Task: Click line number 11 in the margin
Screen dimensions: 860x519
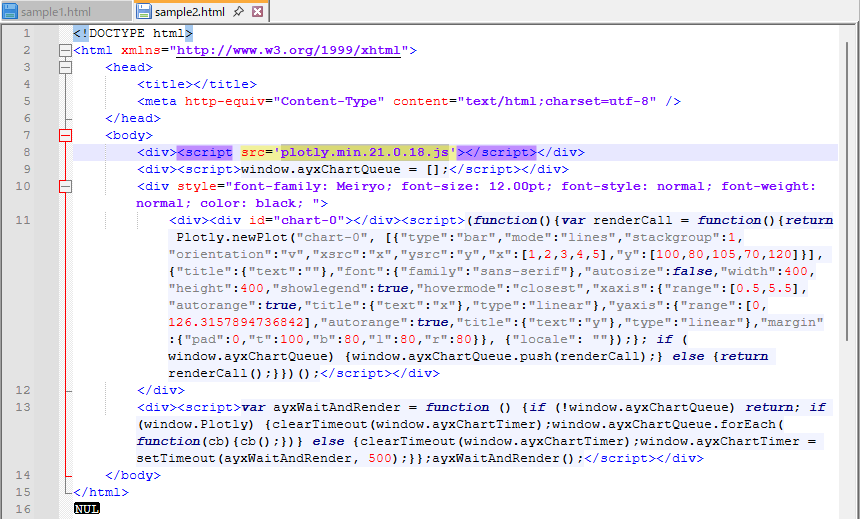Action: [x=25, y=220]
